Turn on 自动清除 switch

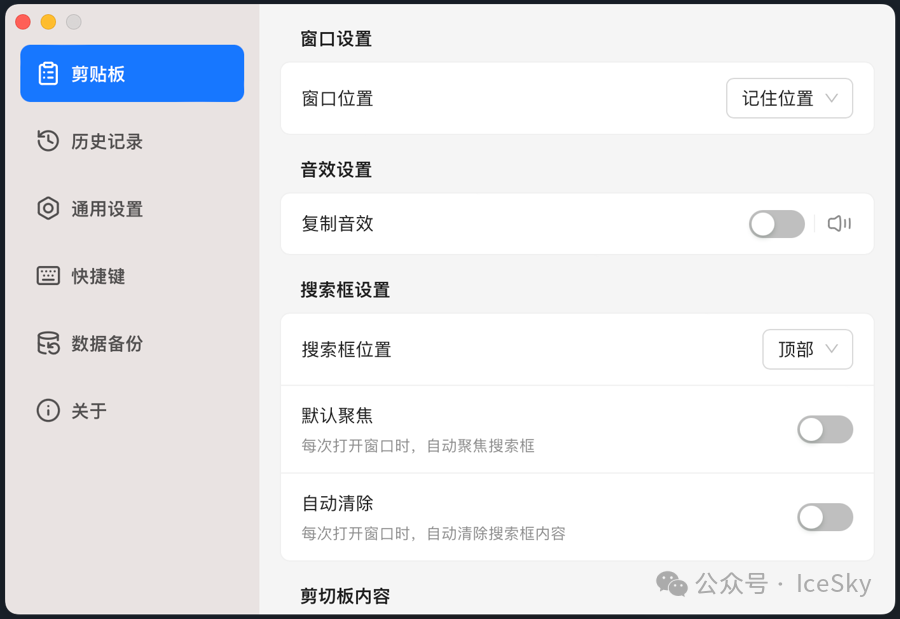point(824,517)
